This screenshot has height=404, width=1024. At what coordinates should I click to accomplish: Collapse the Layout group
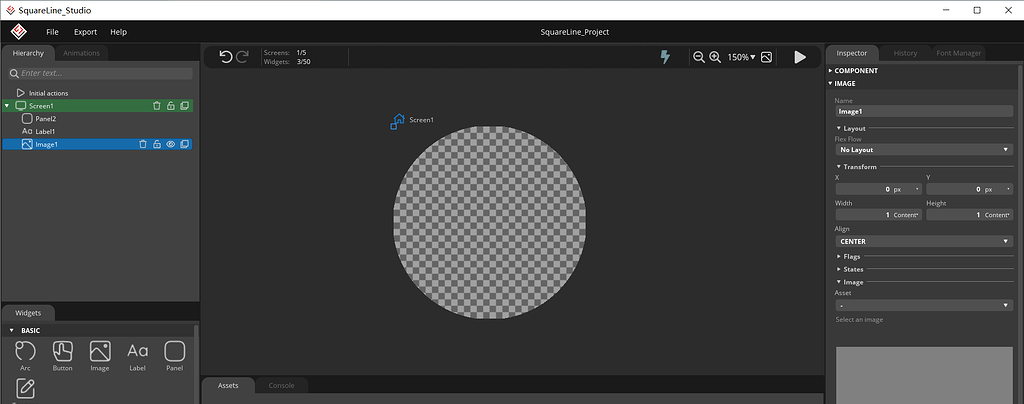tap(839, 129)
